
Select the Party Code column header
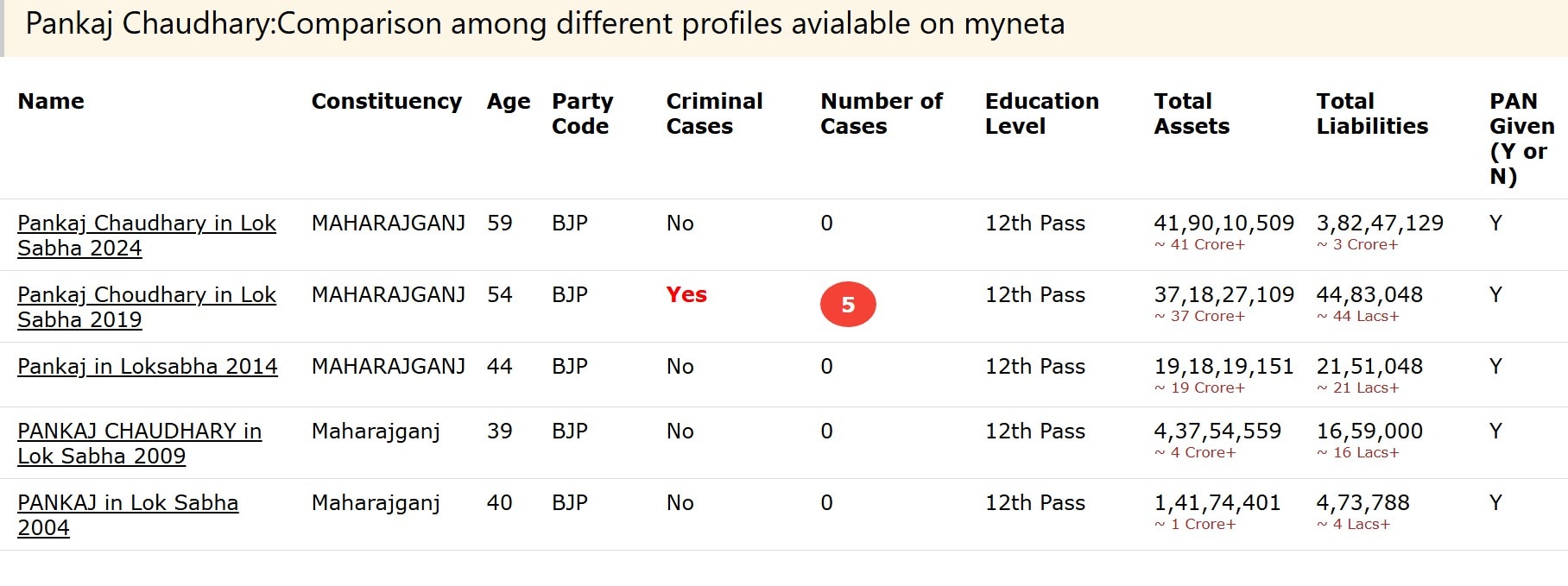coord(582,113)
